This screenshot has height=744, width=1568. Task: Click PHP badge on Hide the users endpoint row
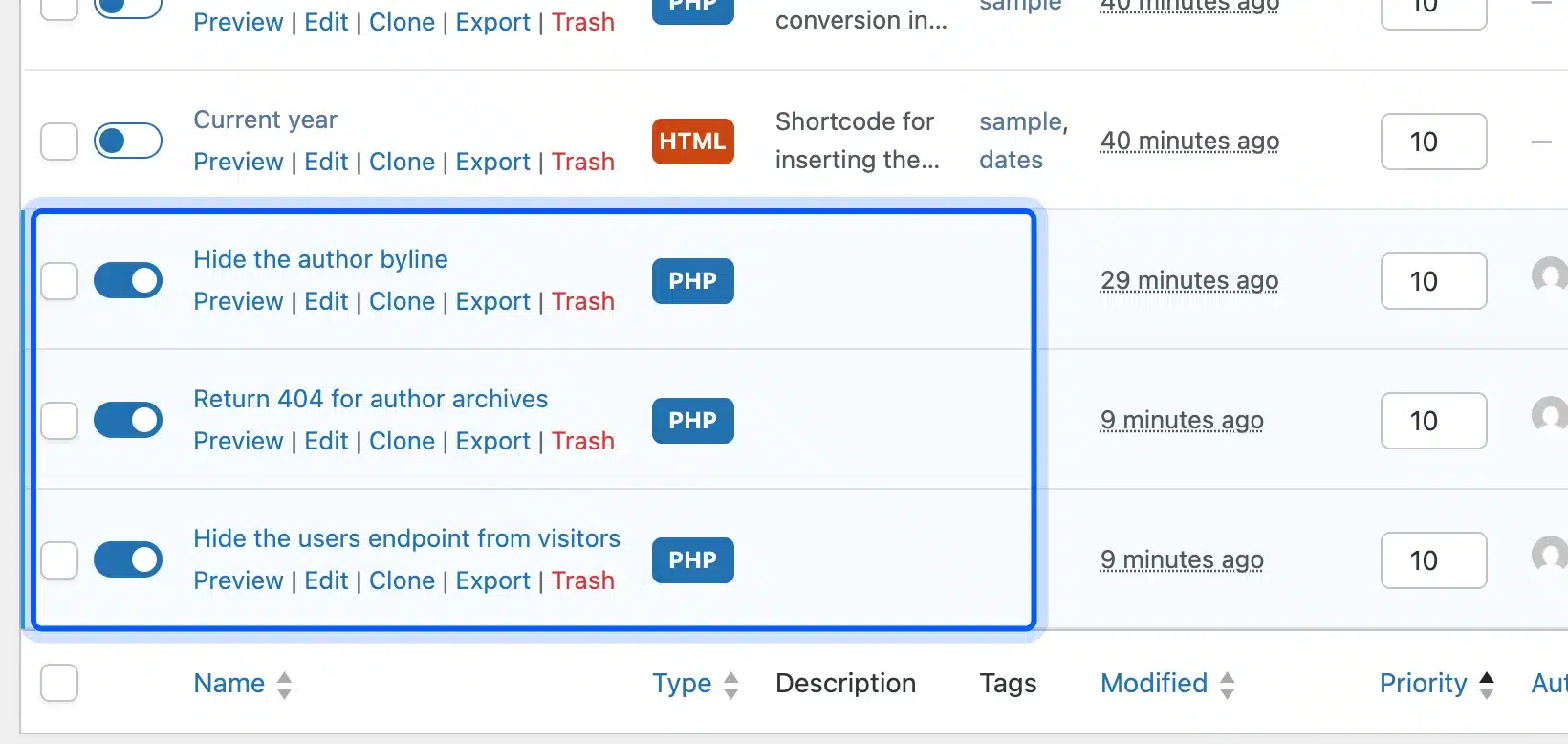coord(693,560)
